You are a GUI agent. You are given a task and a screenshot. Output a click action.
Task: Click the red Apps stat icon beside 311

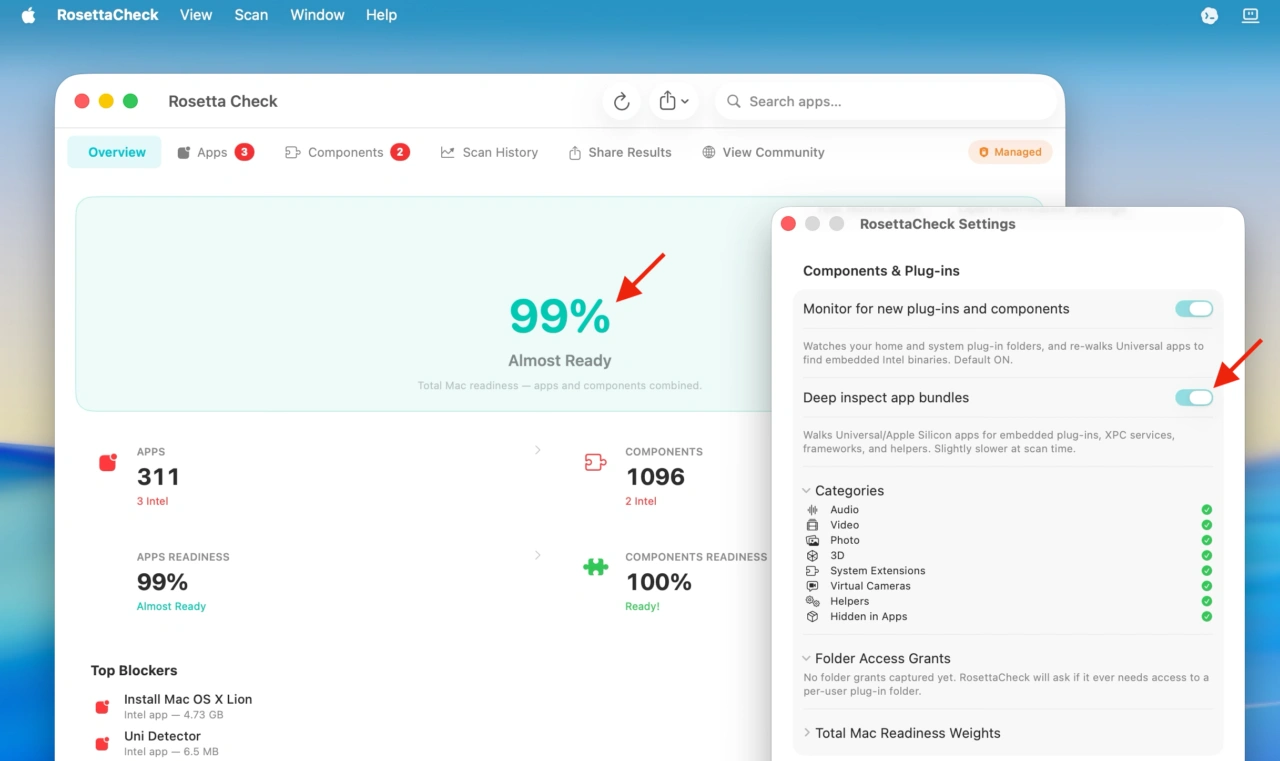[x=107, y=462]
